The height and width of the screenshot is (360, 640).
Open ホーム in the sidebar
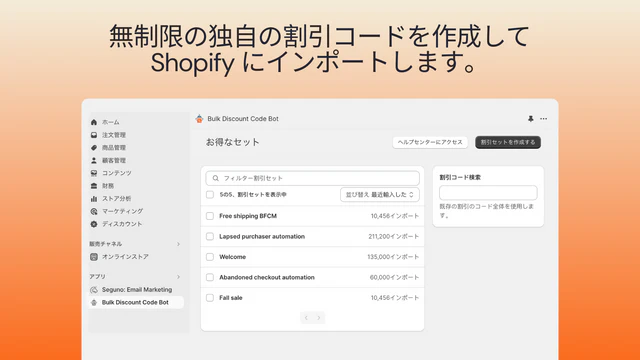coord(111,122)
